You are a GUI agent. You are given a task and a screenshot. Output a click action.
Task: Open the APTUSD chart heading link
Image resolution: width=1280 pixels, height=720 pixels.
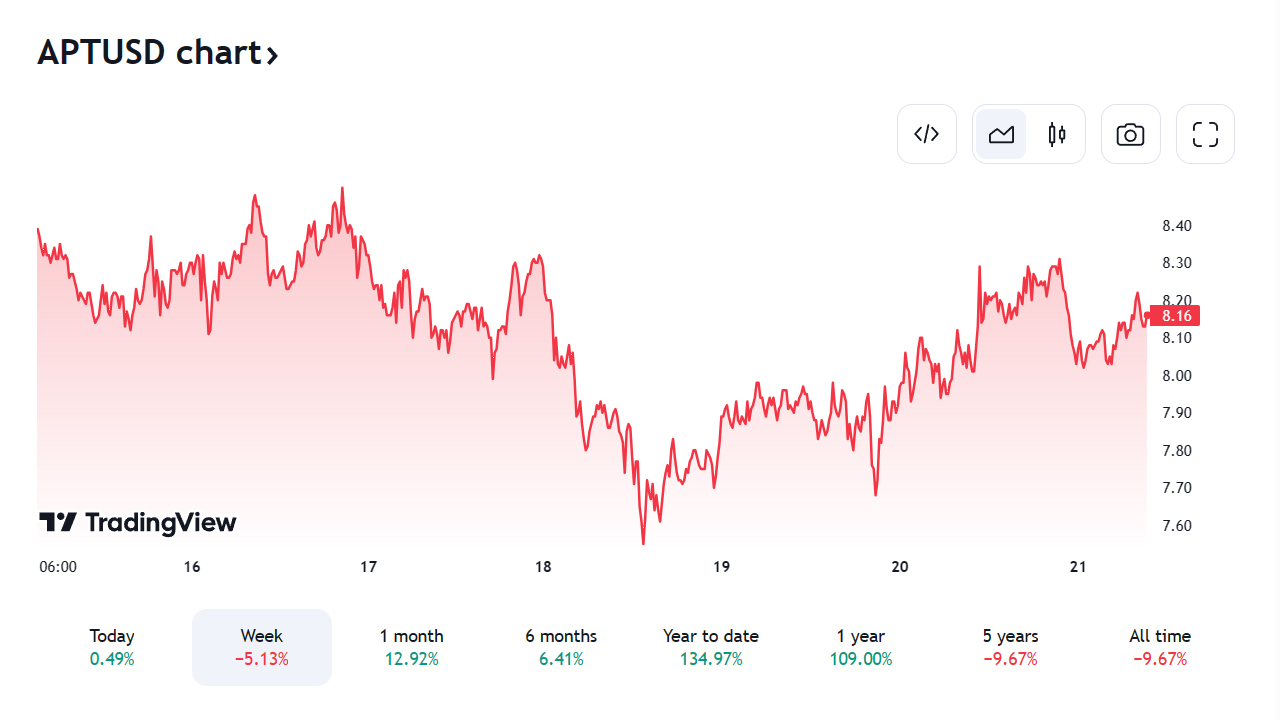click(148, 52)
